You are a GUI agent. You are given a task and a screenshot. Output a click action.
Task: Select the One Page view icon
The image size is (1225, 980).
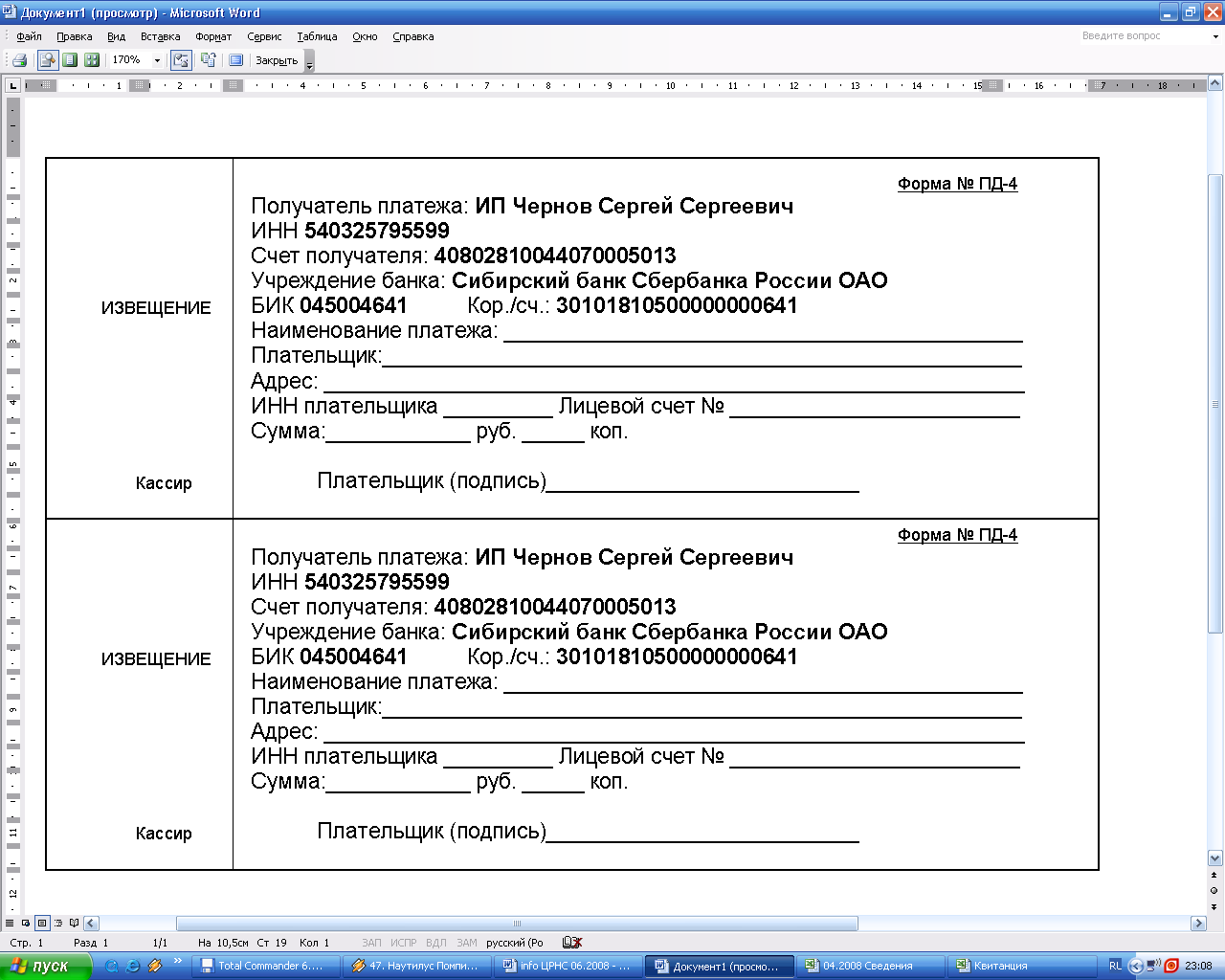(x=70, y=60)
